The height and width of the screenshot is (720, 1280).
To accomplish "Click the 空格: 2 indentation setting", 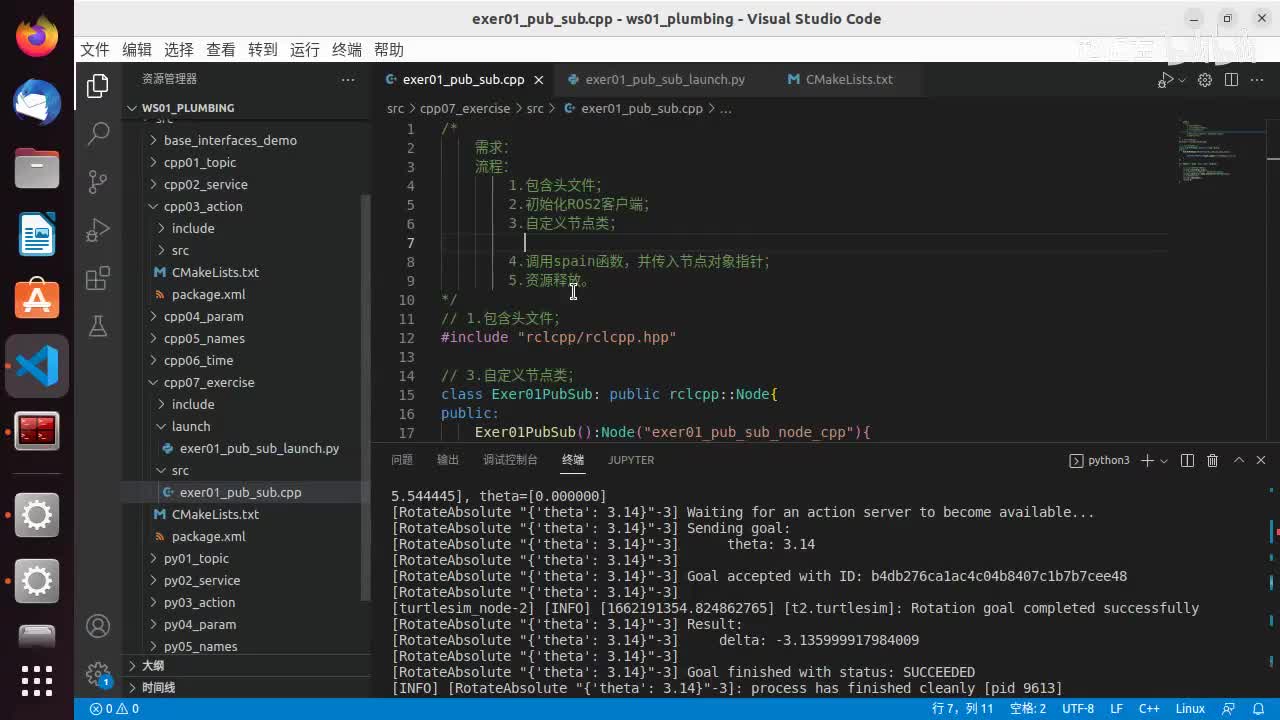I will tap(1028, 709).
